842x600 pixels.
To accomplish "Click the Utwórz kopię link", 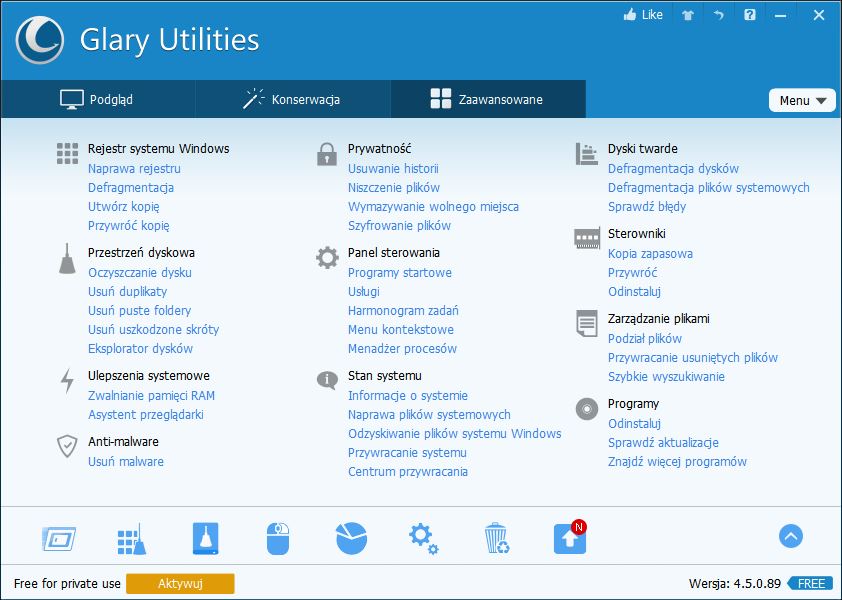I will (x=124, y=207).
